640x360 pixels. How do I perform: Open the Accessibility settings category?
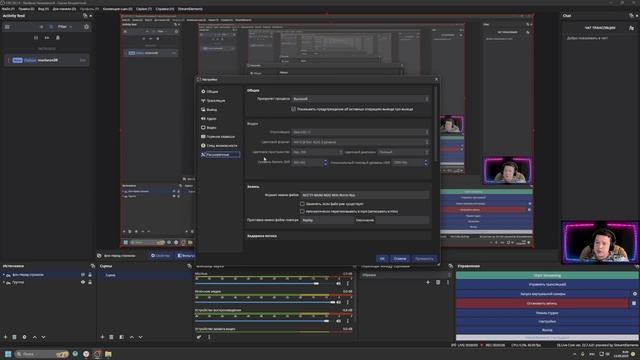[x=220, y=145]
